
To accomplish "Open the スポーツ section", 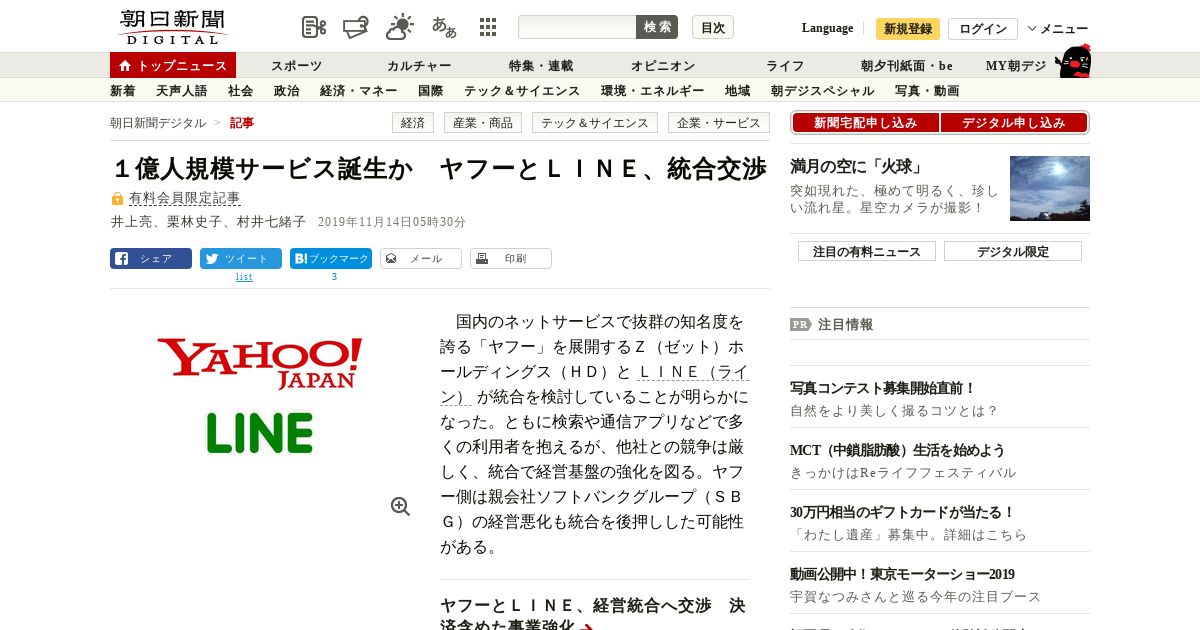I will (x=296, y=66).
